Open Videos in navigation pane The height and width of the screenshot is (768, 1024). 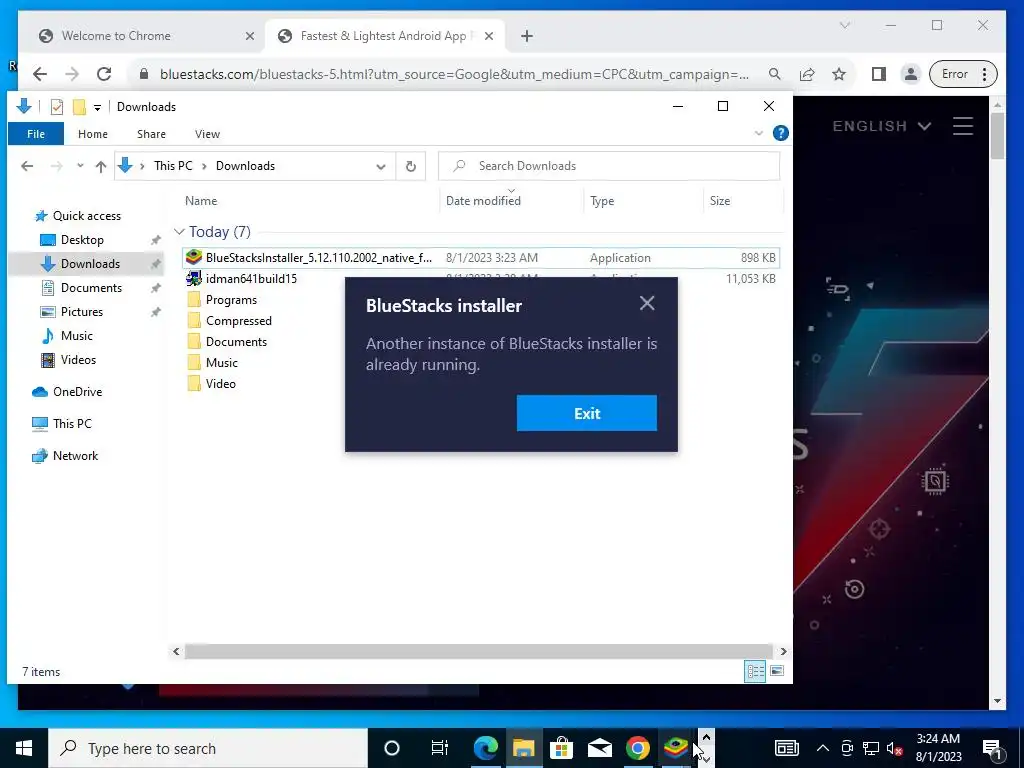(x=78, y=360)
